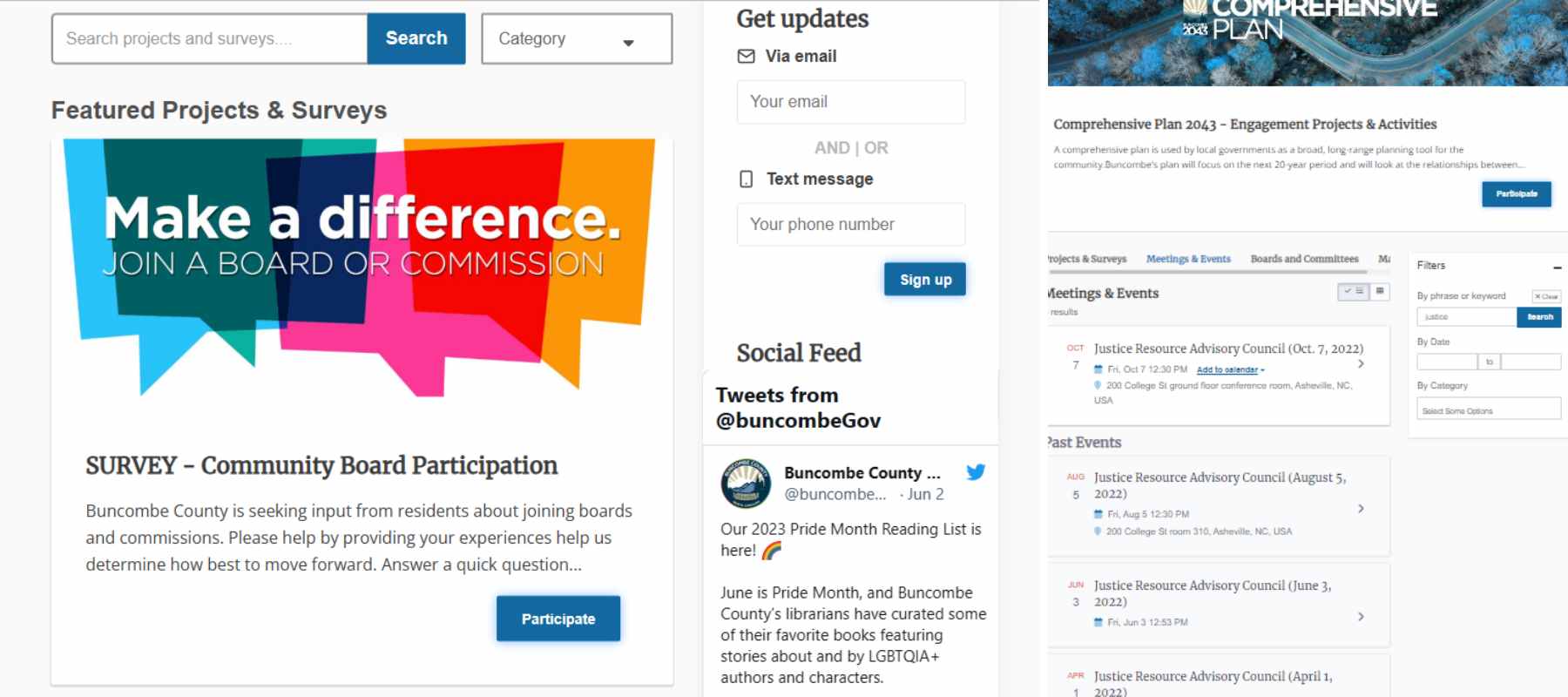Click the phone icon beside Text message
The height and width of the screenshot is (697, 1568).
click(747, 179)
